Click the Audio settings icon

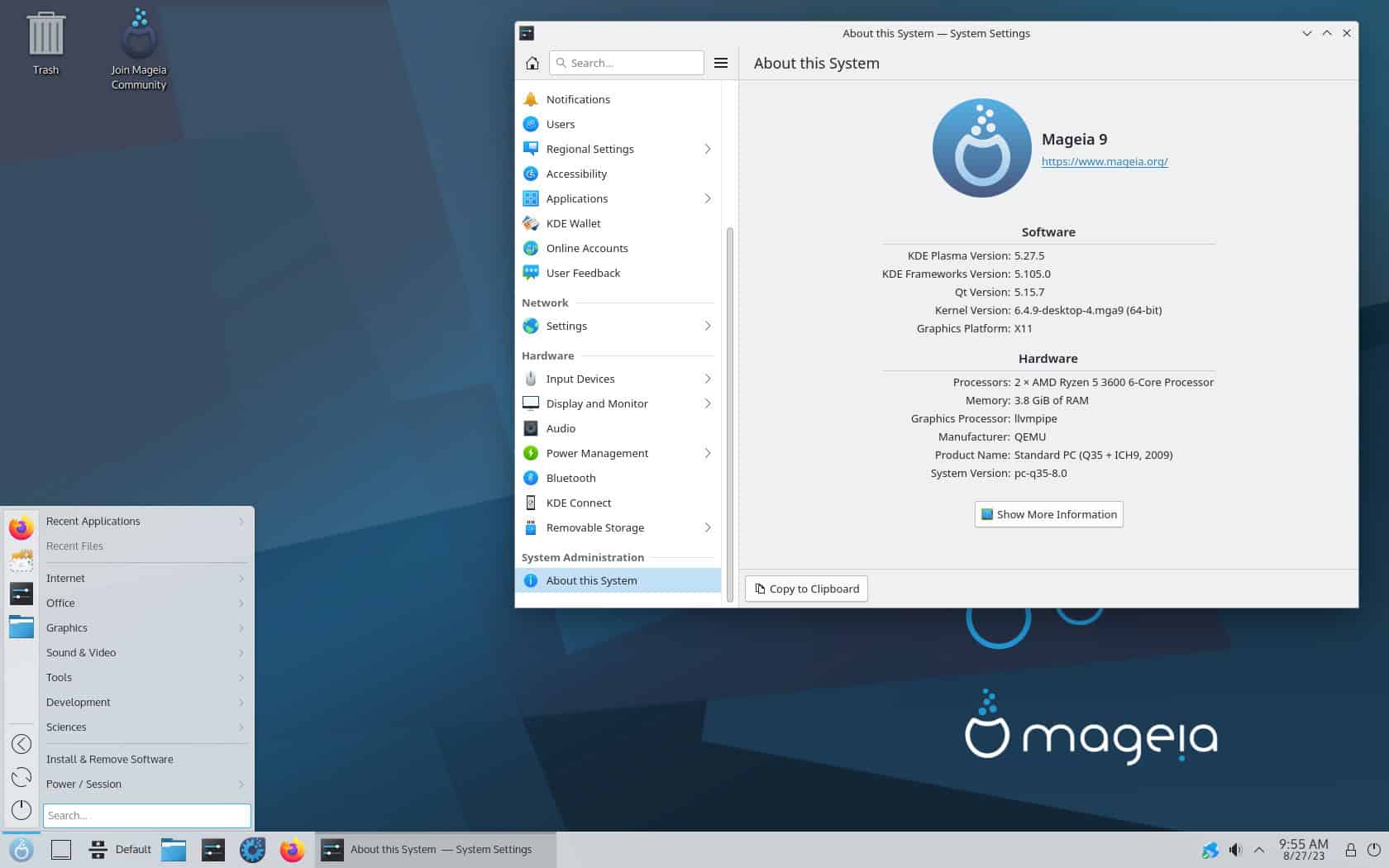[531, 428]
